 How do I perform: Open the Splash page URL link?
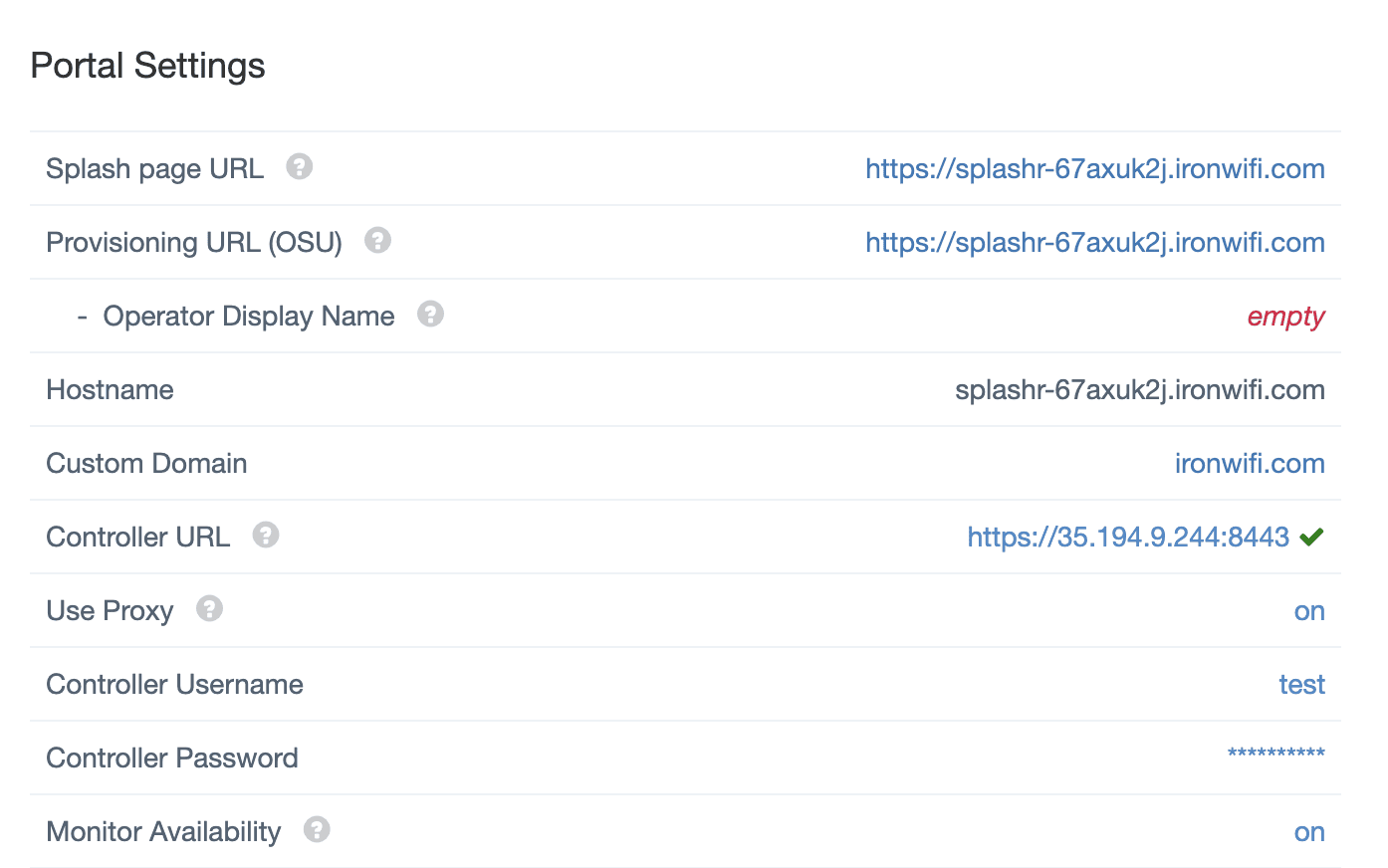[1095, 169]
